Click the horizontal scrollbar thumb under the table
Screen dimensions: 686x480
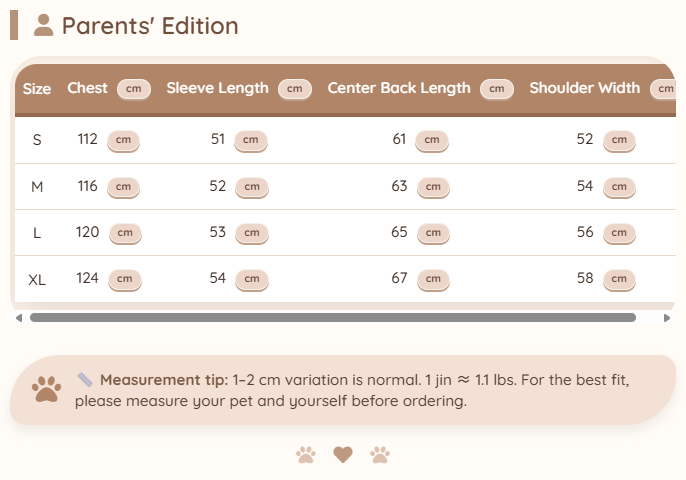pyautogui.click(x=333, y=318)
